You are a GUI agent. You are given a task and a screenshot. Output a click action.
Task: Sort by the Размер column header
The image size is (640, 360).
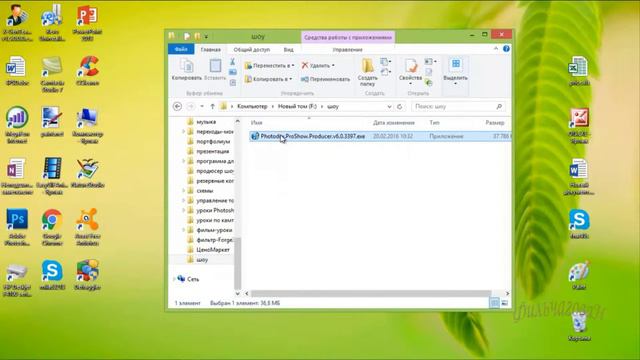(x=495, y=122)
